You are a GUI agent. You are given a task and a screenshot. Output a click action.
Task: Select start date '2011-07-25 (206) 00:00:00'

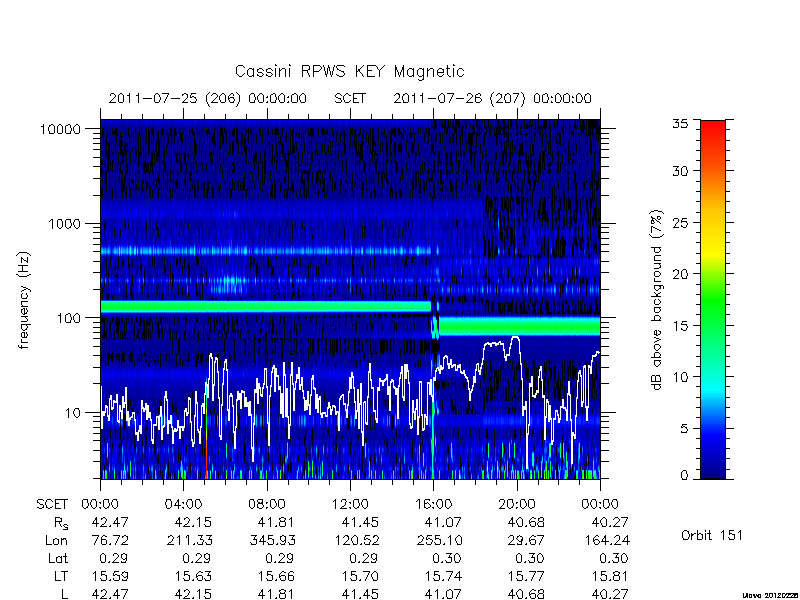(208, 98)
